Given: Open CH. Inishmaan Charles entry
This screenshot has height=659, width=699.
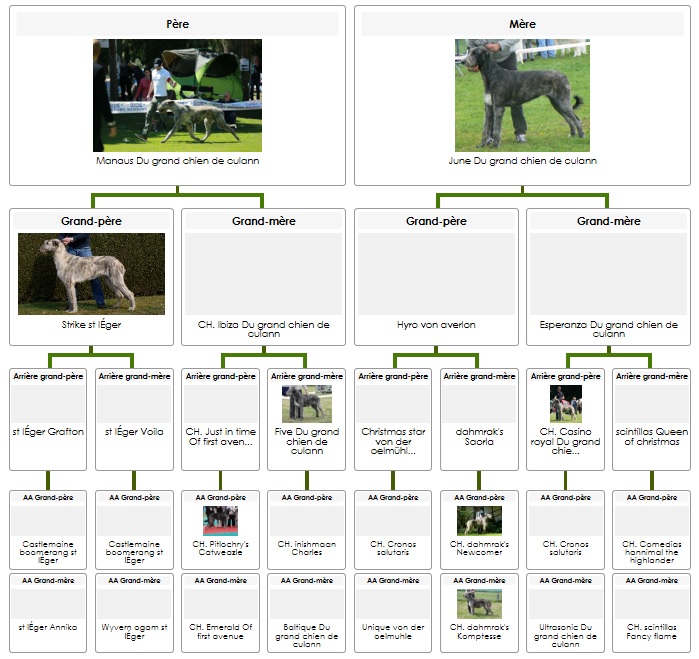Looking at the screenshot, I should pos(306,548).
